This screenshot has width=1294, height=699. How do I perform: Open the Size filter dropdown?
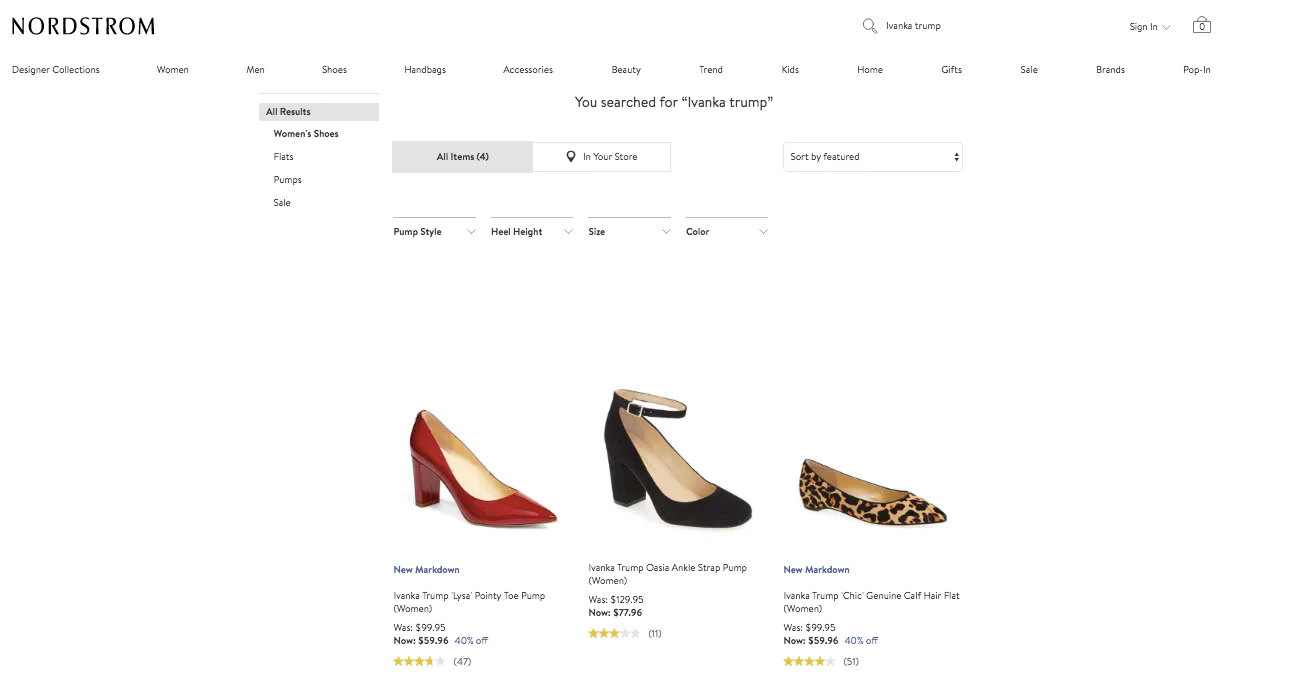coord(629,232)
